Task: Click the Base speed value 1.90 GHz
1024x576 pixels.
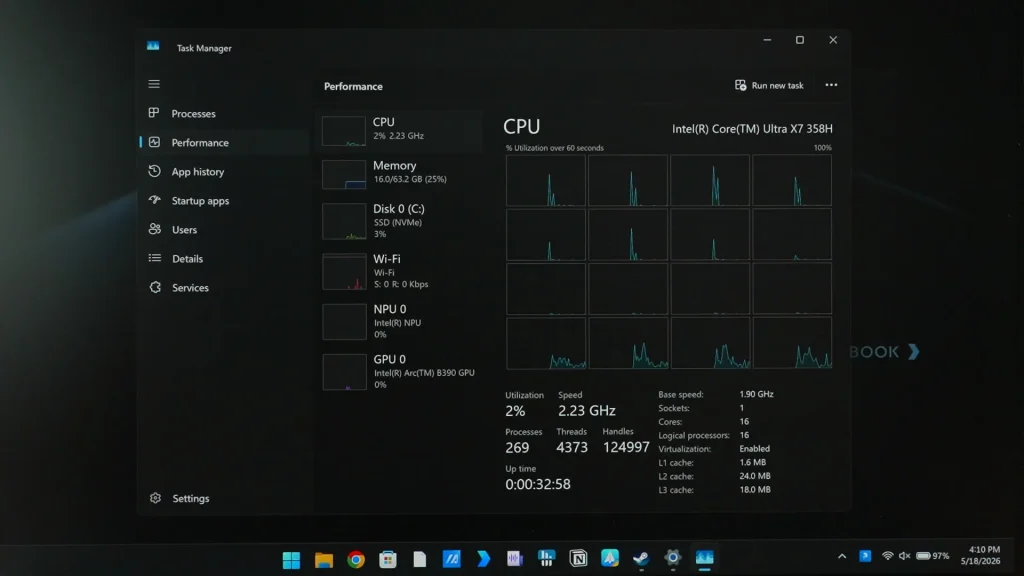Action: pyautogui.click(x=756, y=394)
